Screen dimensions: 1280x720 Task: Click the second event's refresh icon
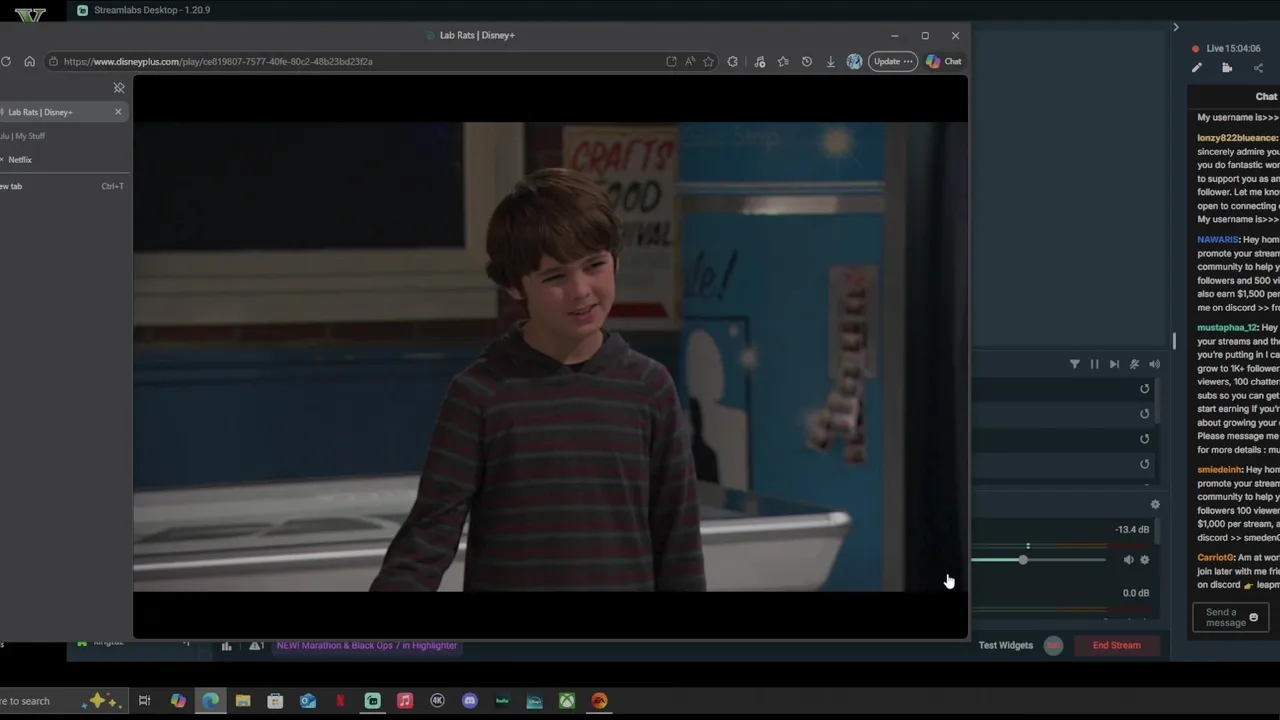click(1145, 414)
